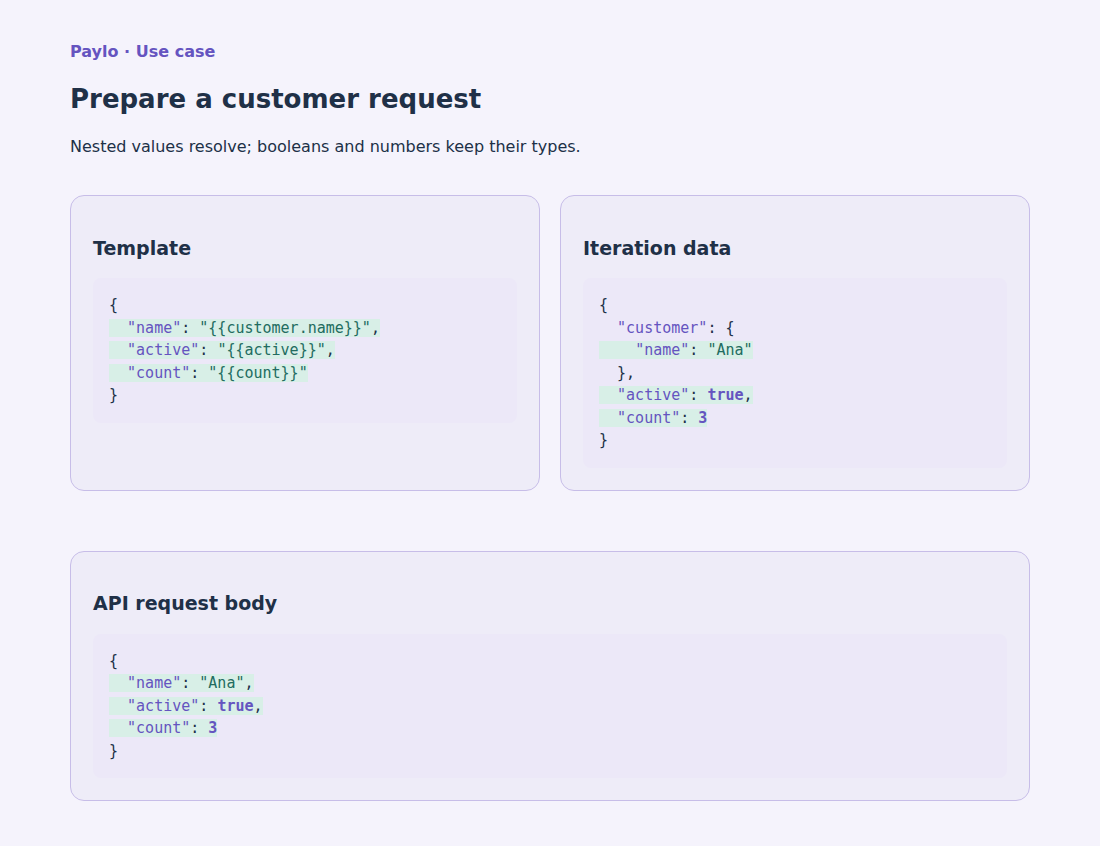The image size is (1100, 846).
Task: Select the Template panel heading
Action: pos(142,248)
